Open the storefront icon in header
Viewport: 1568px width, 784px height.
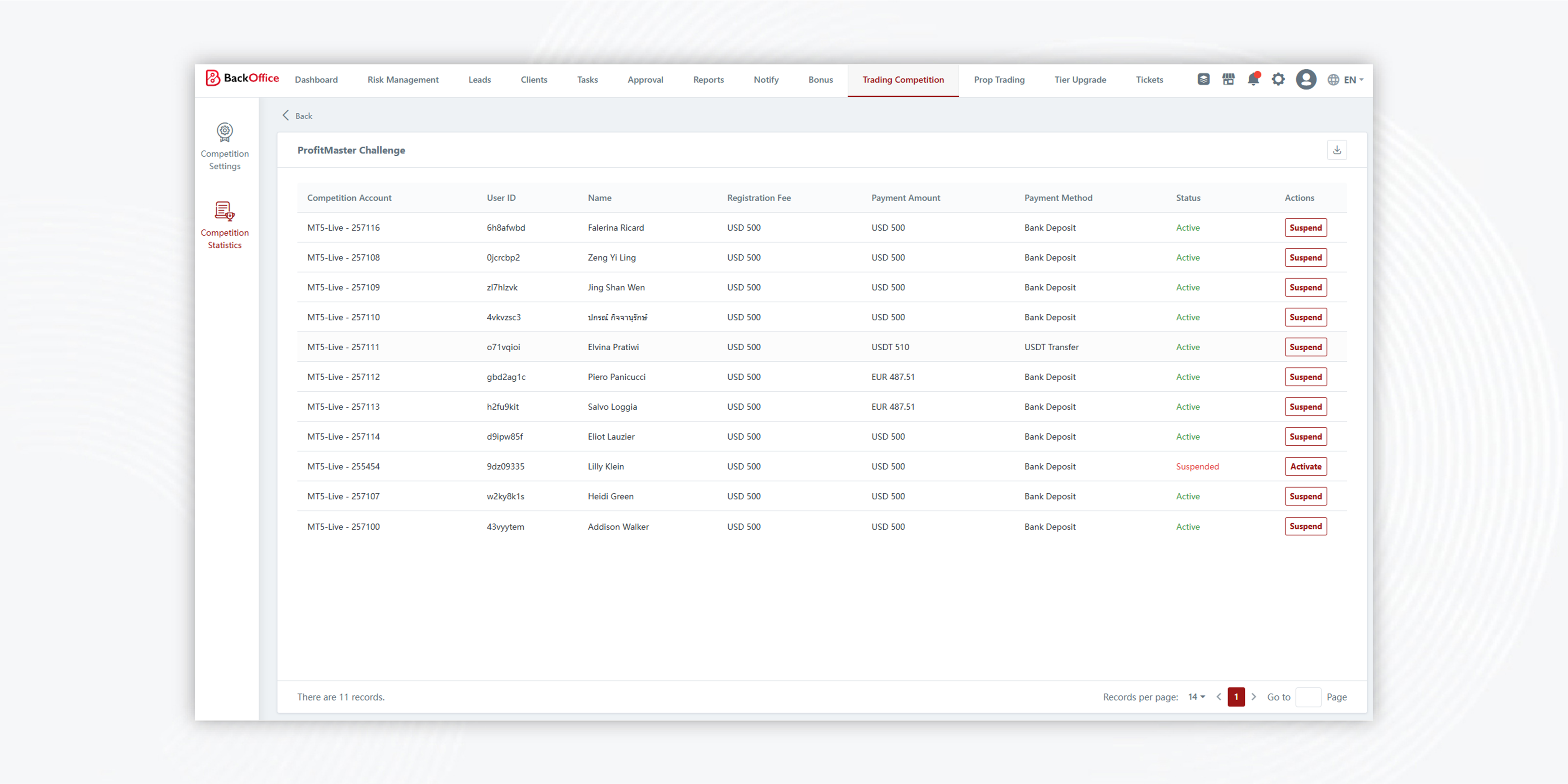coord(1228,80)
